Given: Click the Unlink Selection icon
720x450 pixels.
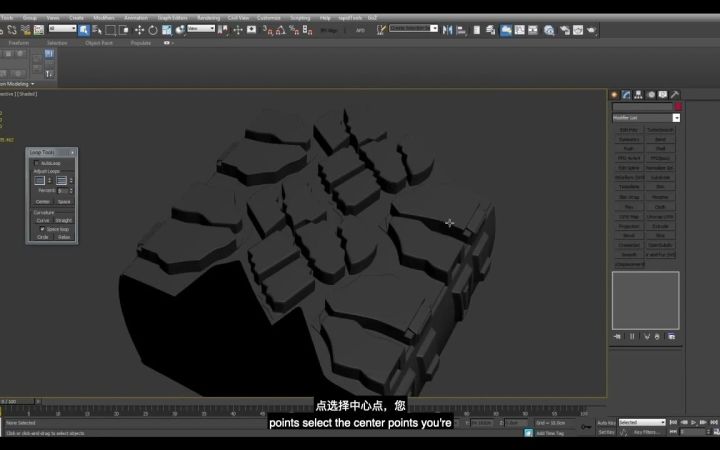Looking at the screenshot, I should click(x=12, y=30).
